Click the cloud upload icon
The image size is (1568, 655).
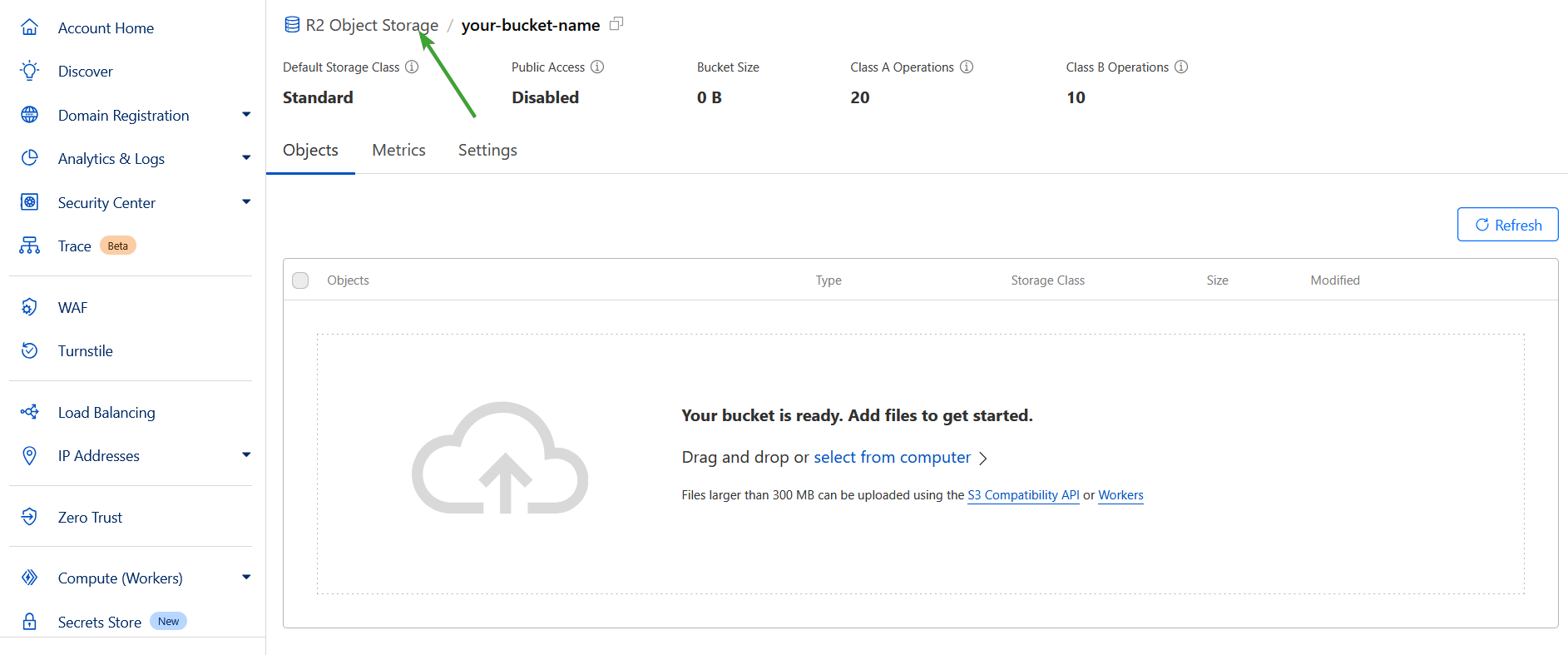[x=500, y=459]
